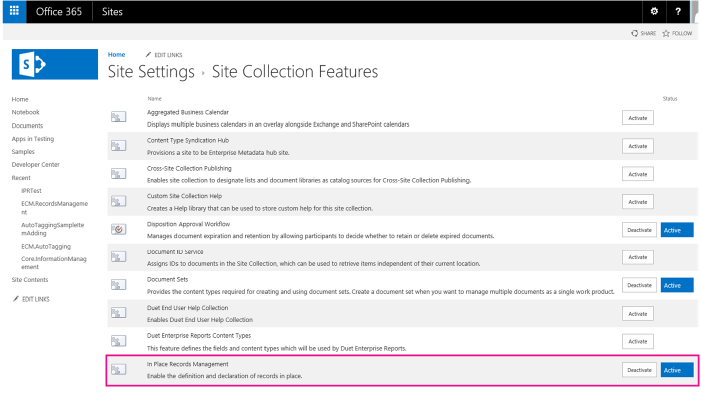Activate Custom Site Collection Help
Viewport: 701px width, 398px height.
click(x=638, y=202)
